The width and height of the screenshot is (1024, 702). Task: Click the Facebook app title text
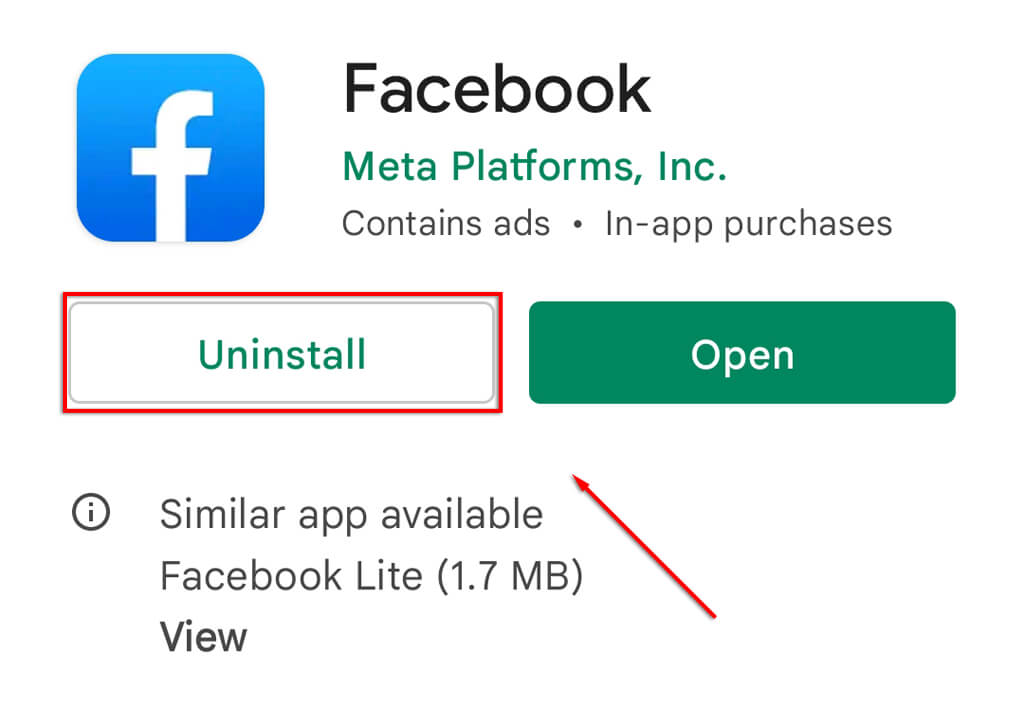coord(497,89)
